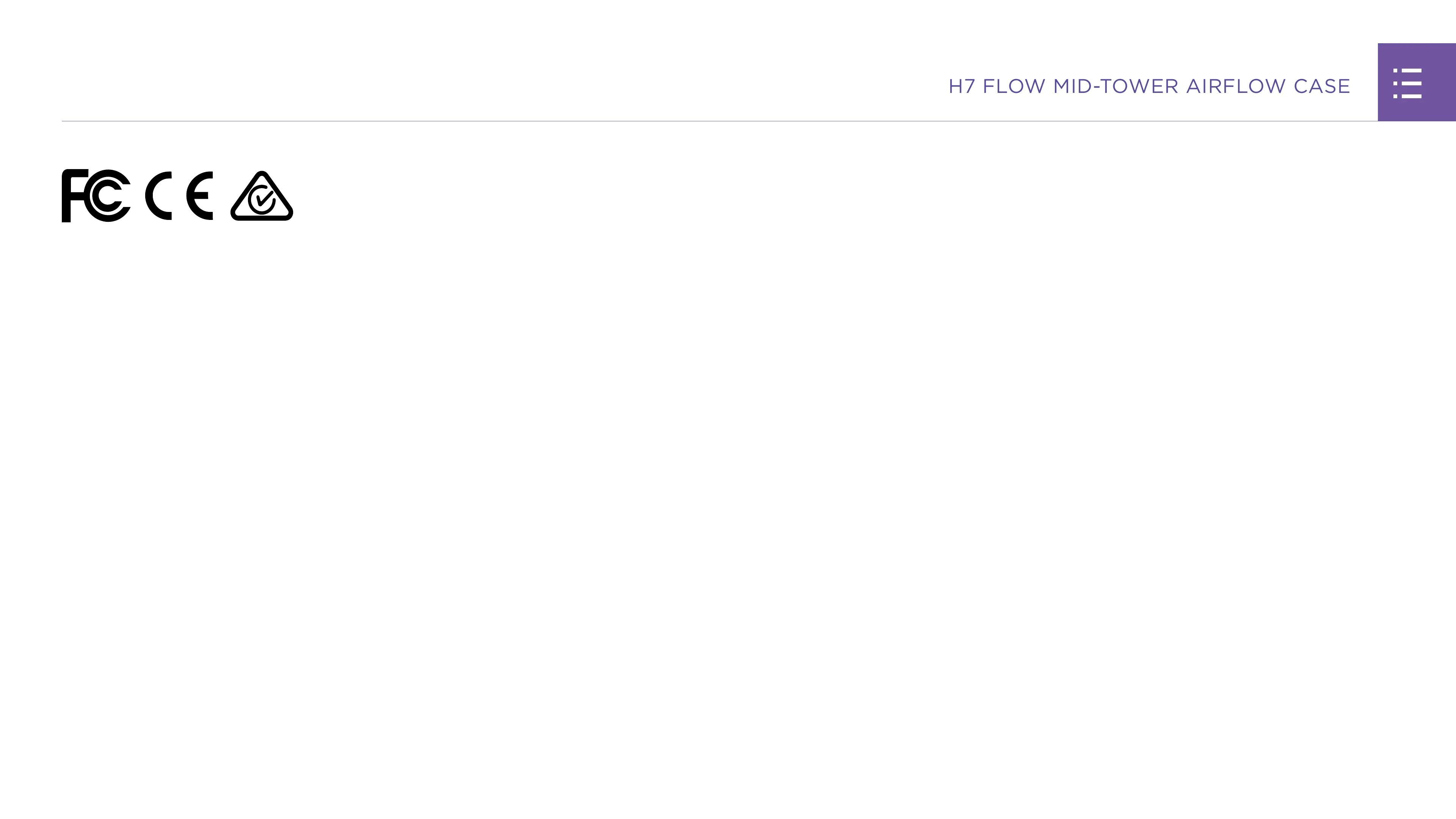Click the FCC certification logo

96,196
